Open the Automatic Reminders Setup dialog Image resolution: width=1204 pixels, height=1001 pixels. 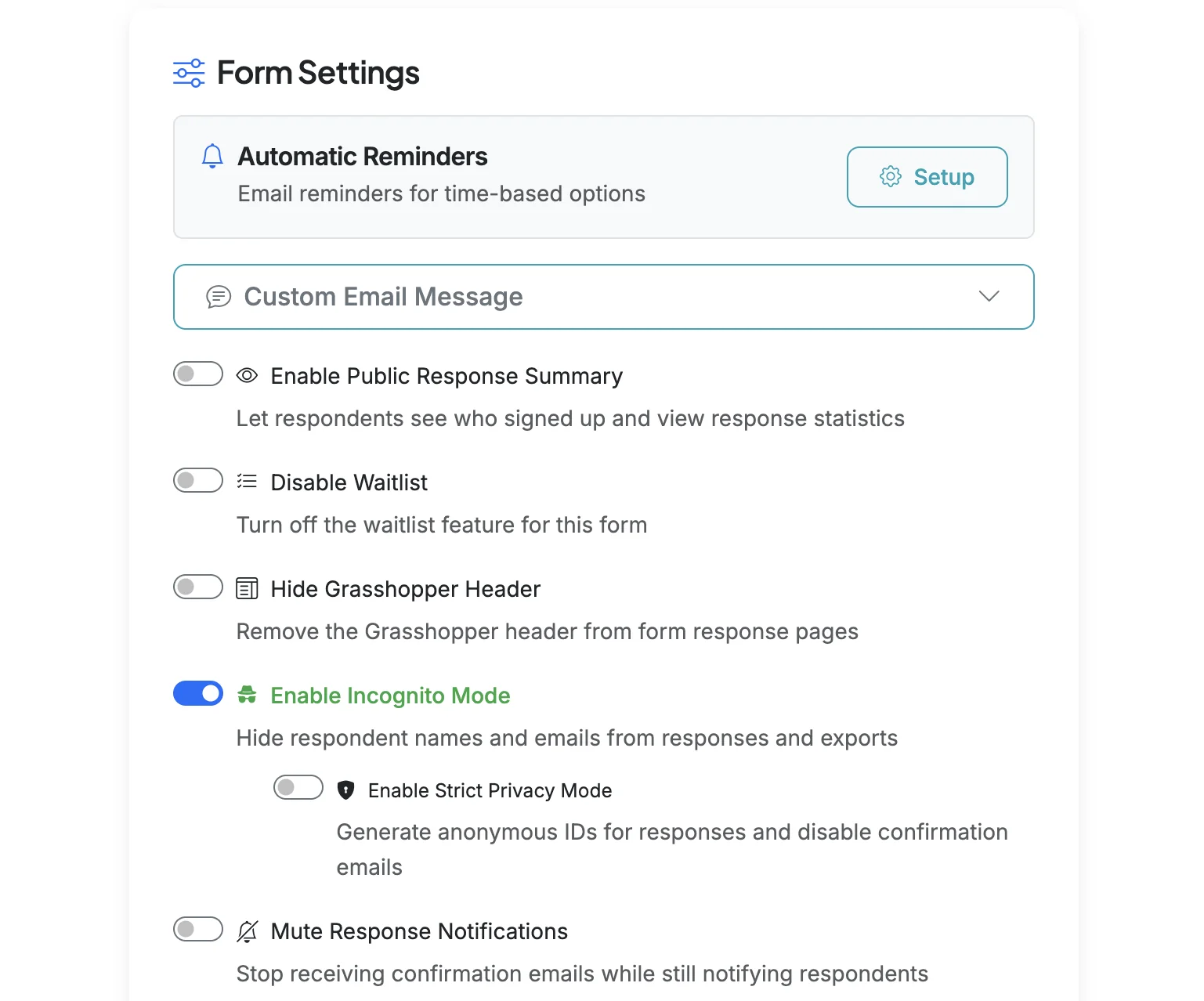[927, 177]
